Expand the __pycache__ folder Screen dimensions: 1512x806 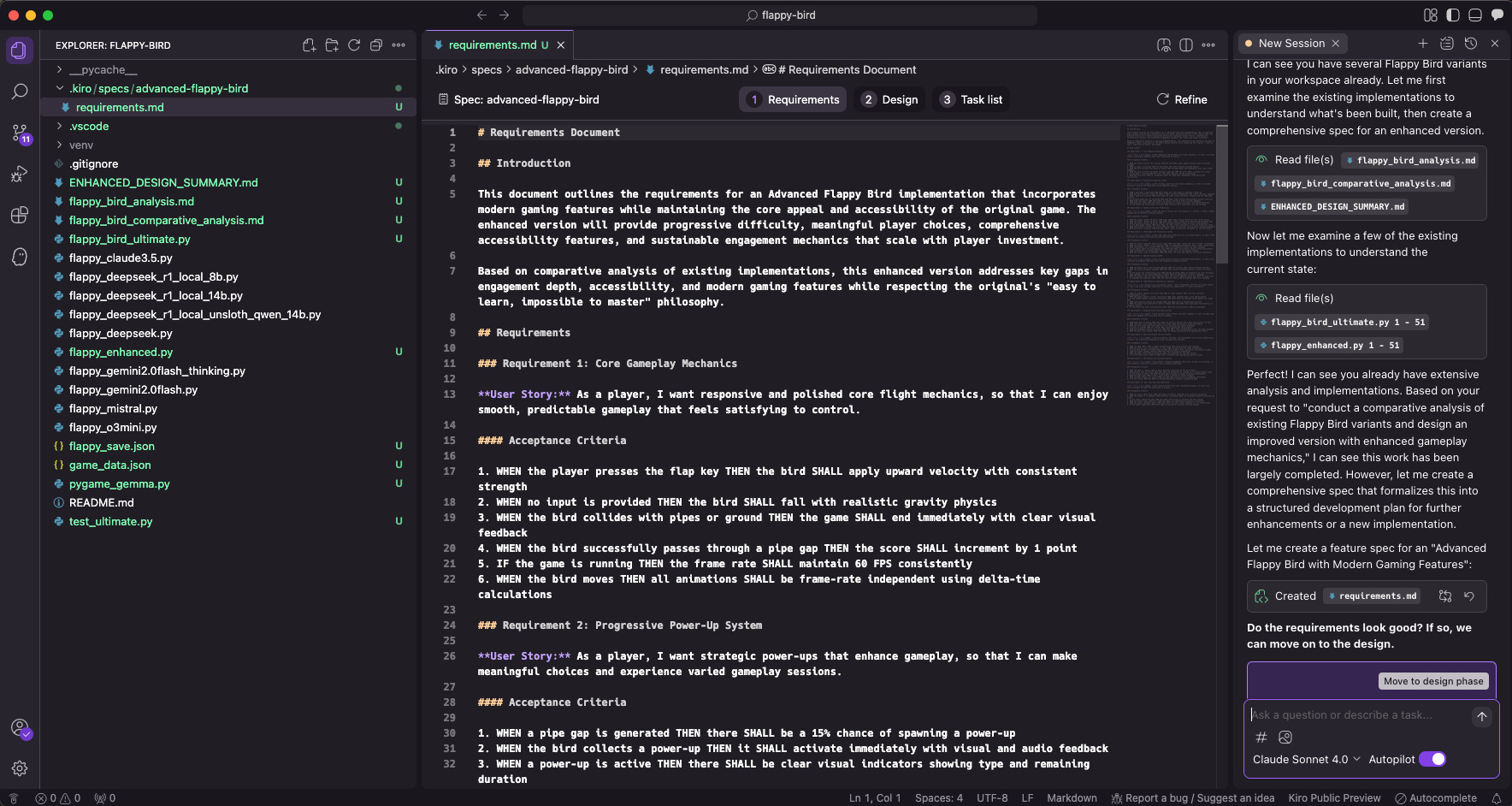[x=227, y=69]
